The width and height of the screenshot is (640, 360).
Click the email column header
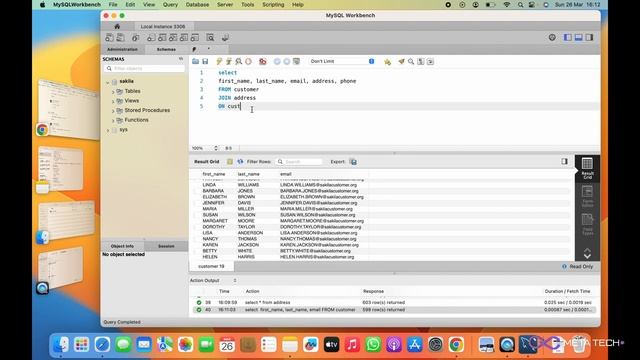point(286,174)
